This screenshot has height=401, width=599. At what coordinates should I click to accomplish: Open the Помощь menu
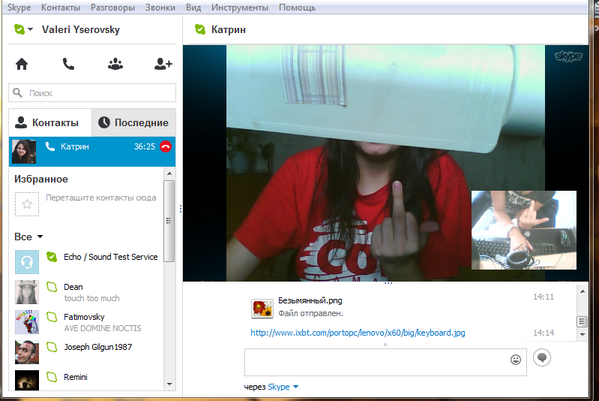tap(297, 8)
